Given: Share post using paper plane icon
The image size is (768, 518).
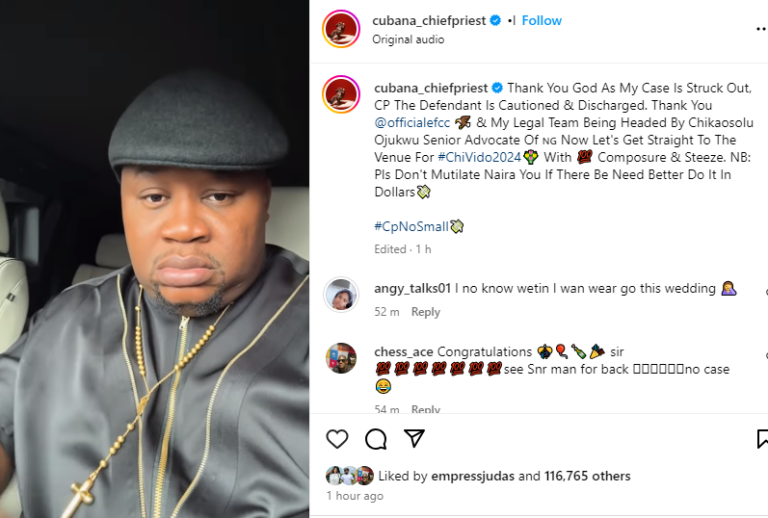Looking at the screenshot, I should pos(414,439).
